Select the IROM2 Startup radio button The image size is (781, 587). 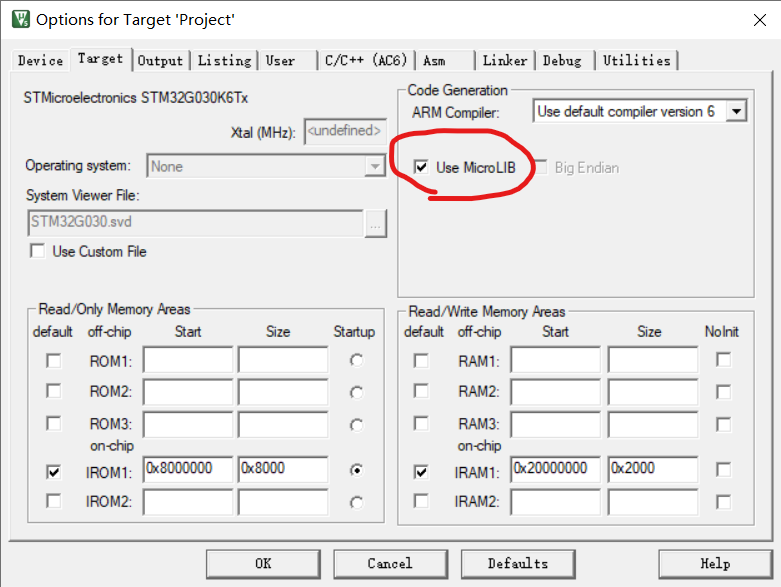(356, 502)
